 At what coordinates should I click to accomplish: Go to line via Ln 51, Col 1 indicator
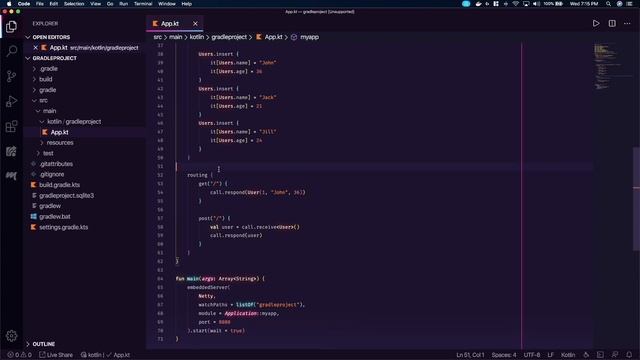470,355
